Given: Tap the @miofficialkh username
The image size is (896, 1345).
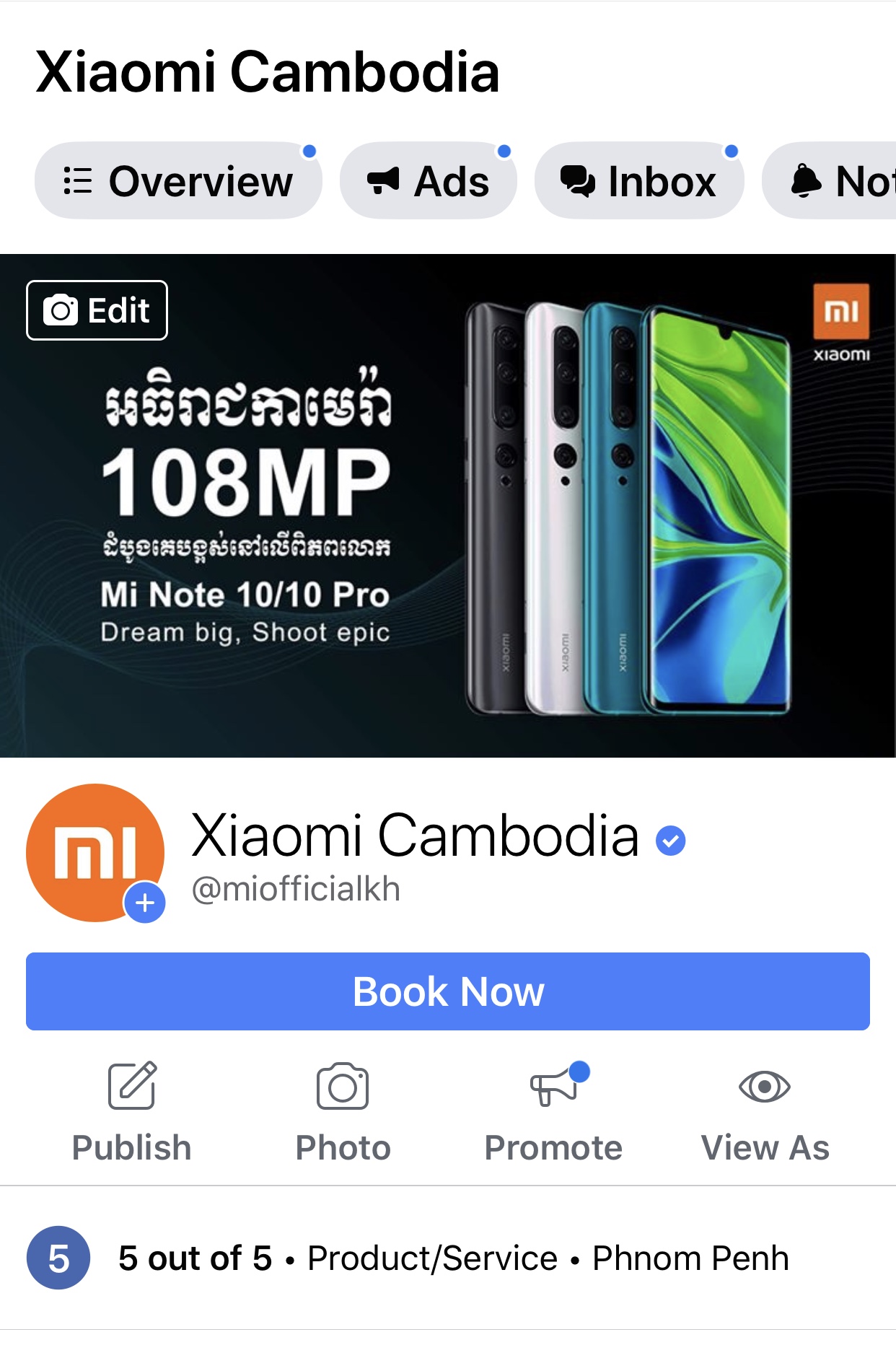Looking at the screenshot, I should 296,889.
